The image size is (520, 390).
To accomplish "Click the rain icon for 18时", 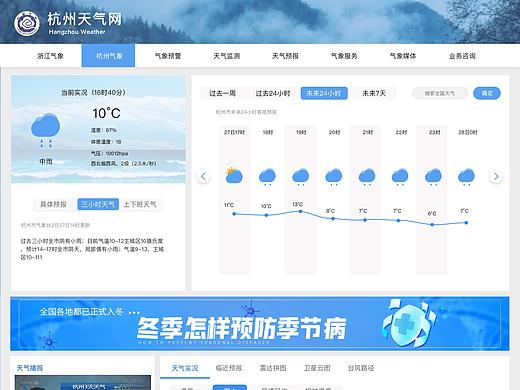I will pos(267,176).
